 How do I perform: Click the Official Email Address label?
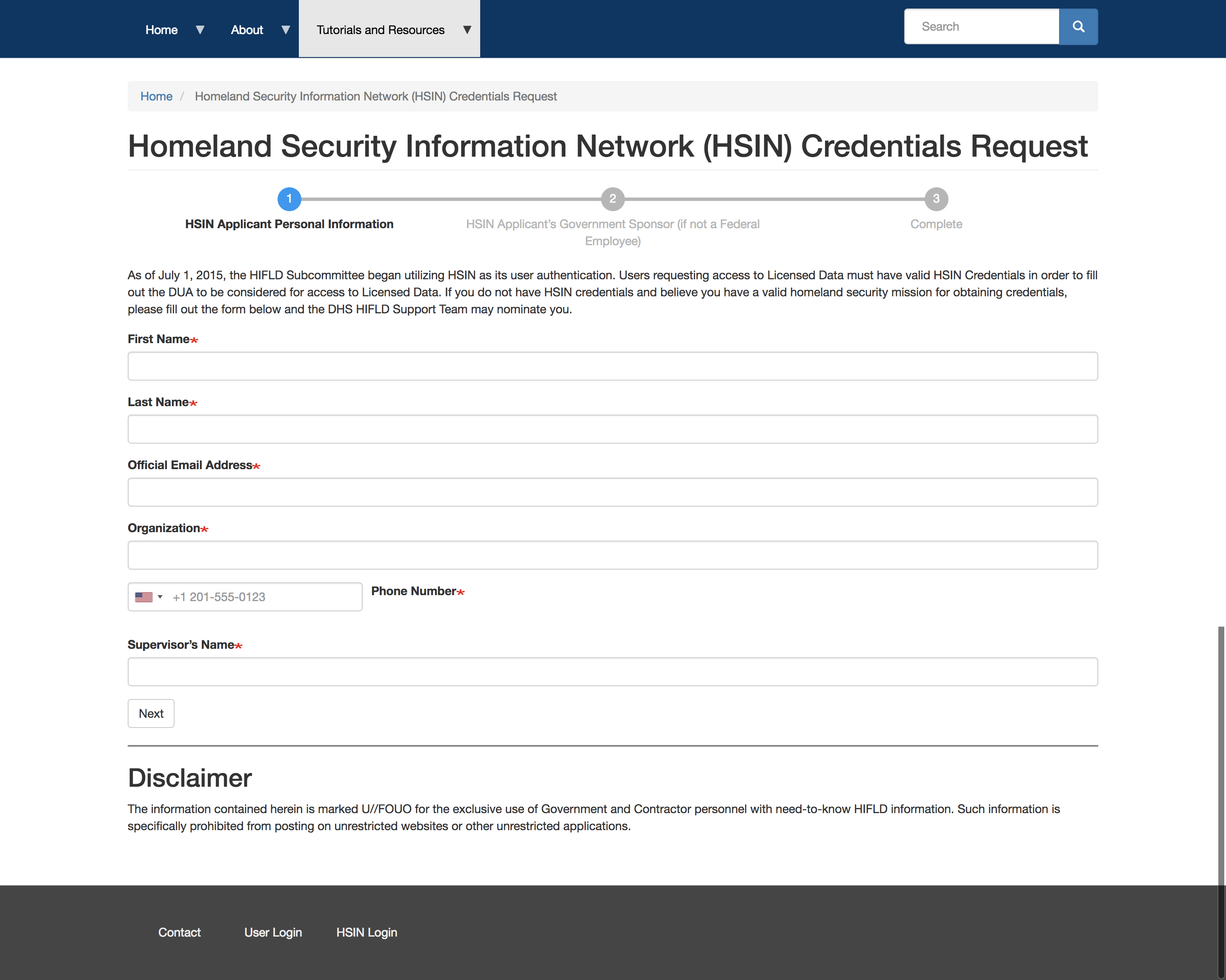pyautogui.click(x=193, y=465)
